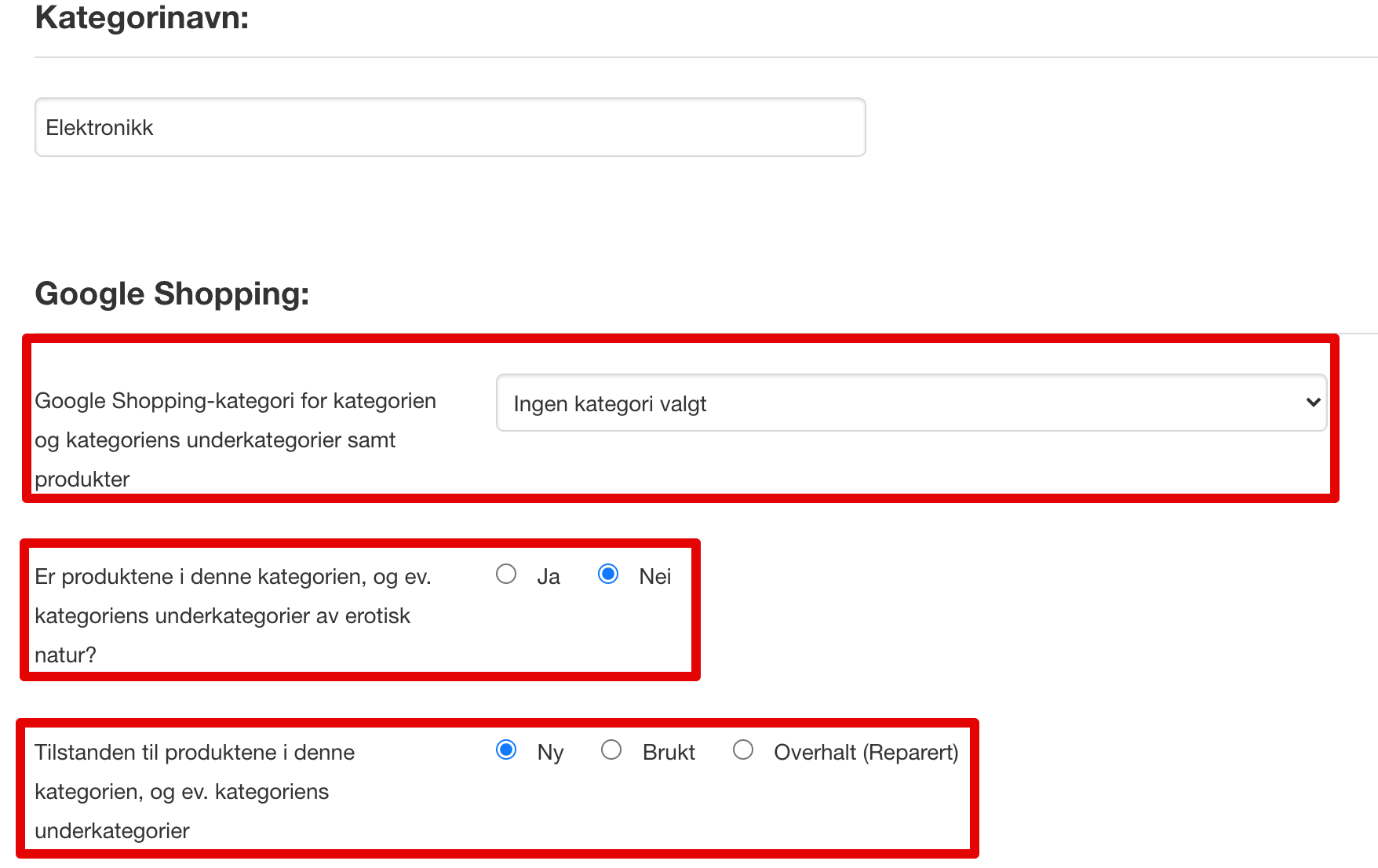Screen dimensions: 1378x868
Task: Click the 'Google Shopping-kategori for kategorien' label
Action: click(x=235, y=439)
